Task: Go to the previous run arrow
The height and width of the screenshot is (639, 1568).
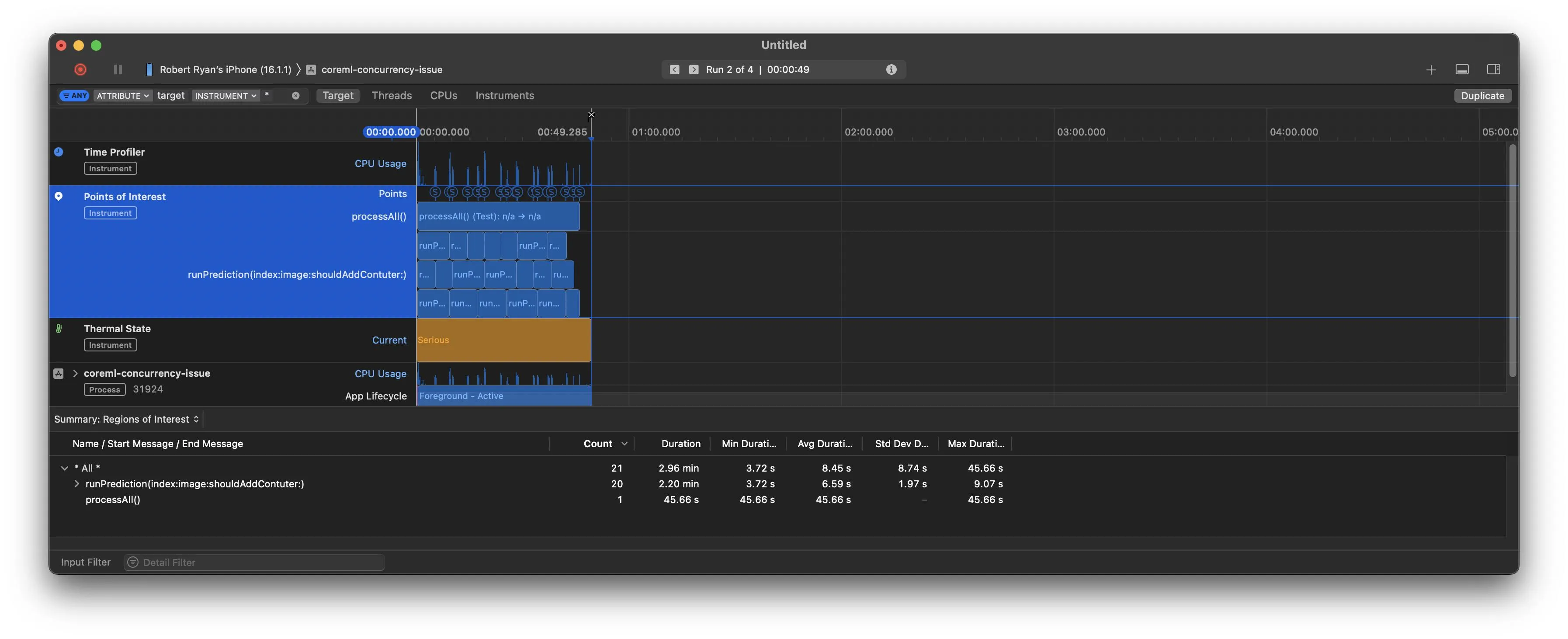Action: coord(674,69)
